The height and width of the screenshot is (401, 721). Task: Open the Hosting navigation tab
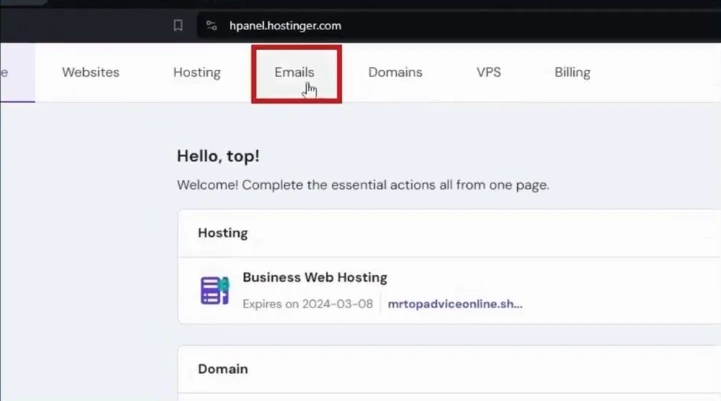(x=197, y=72)
